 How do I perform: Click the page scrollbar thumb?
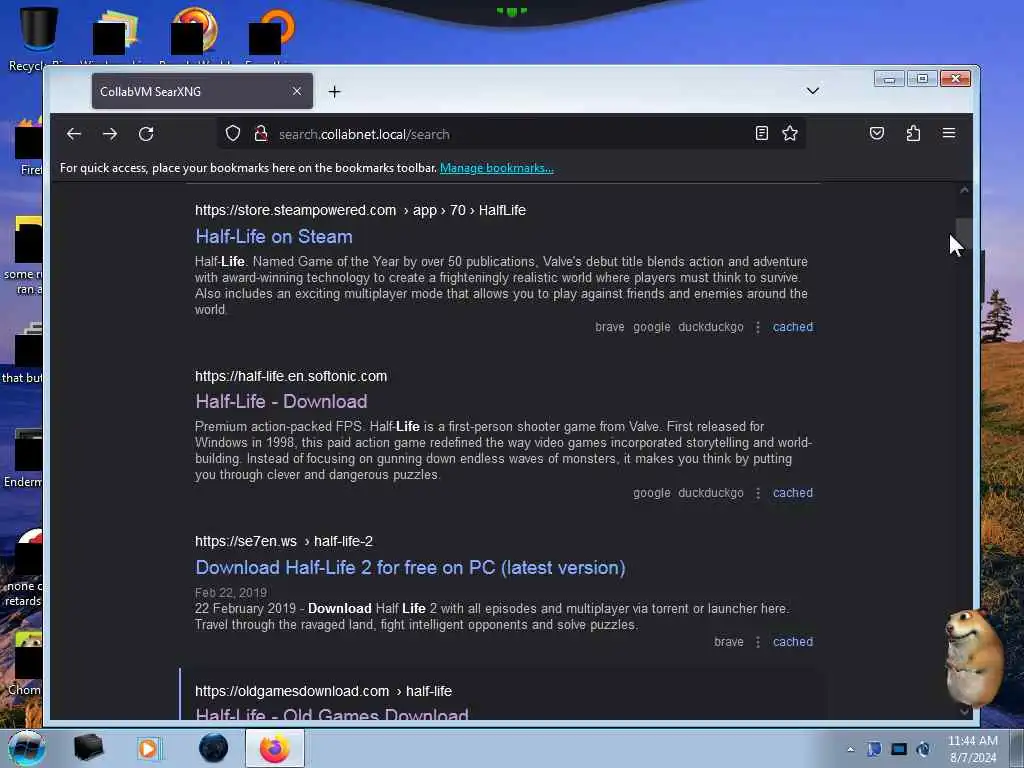(964, 233)
